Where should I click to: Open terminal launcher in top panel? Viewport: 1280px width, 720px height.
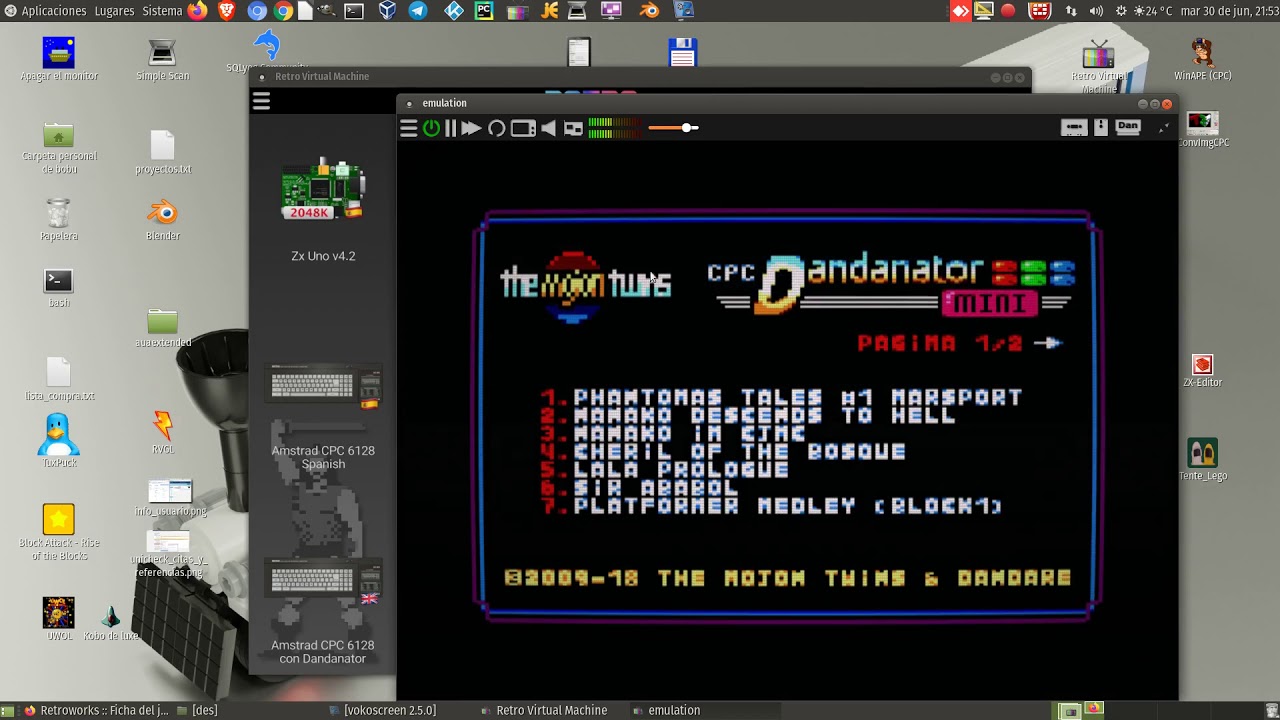354,11
